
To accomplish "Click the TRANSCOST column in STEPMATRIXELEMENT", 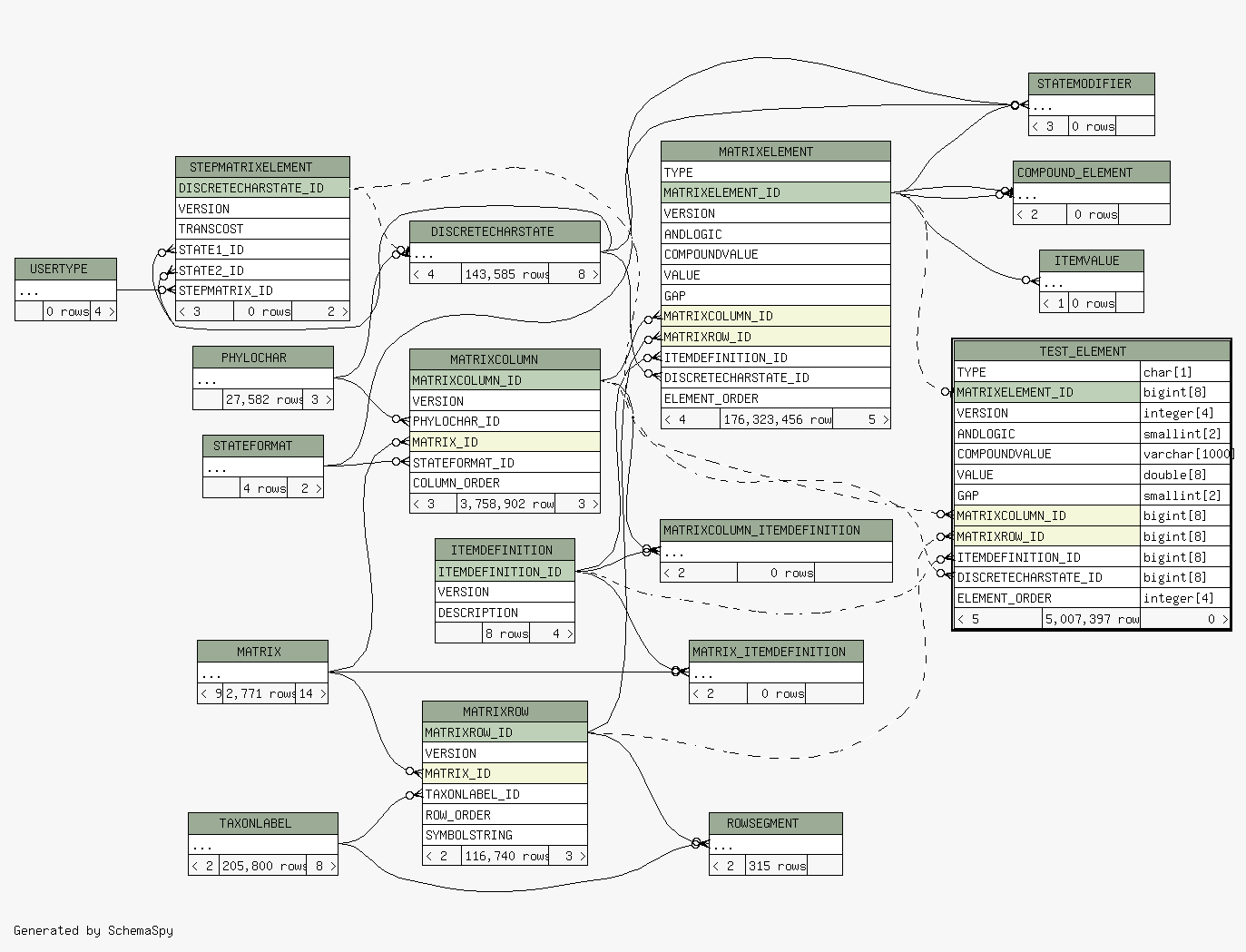I will click(x=262, y=229).
